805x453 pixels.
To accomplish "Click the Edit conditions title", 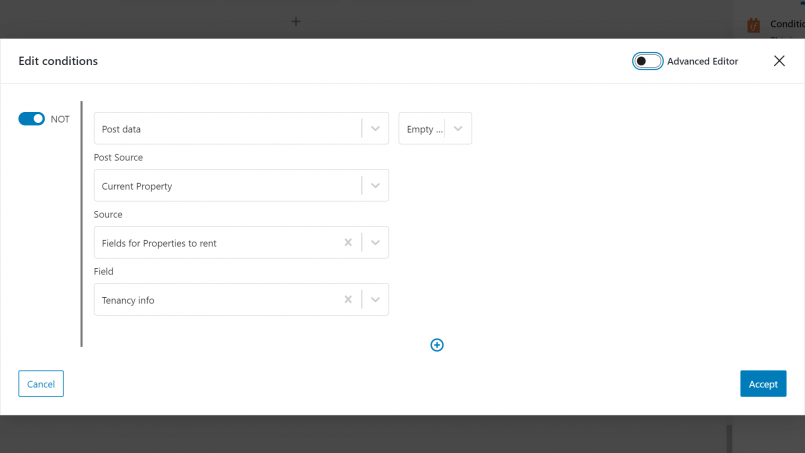I will (x=58, y=61).
